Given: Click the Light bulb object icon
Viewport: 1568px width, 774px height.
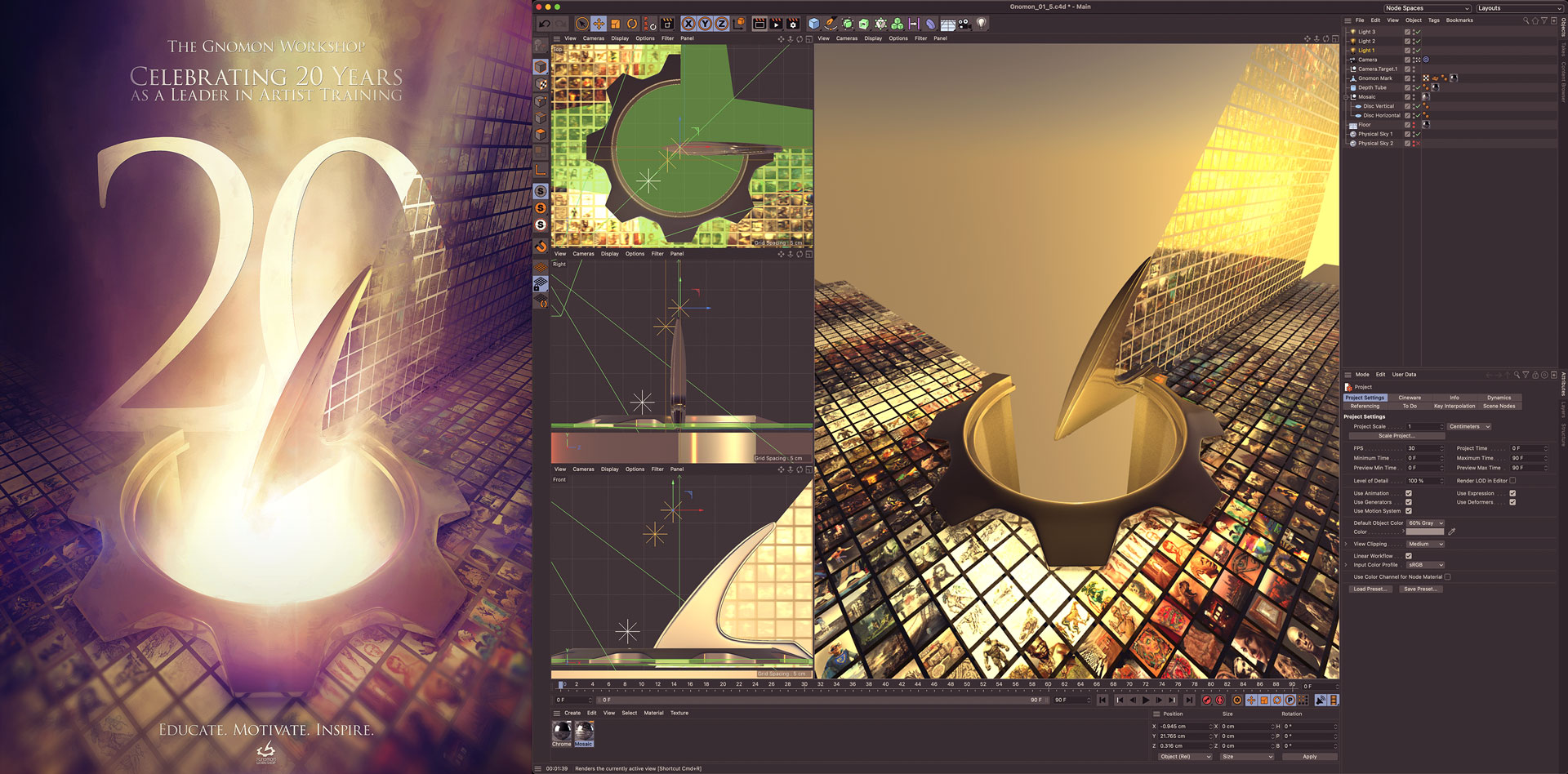Looking at the screenshot, I should tap(982, 24).
